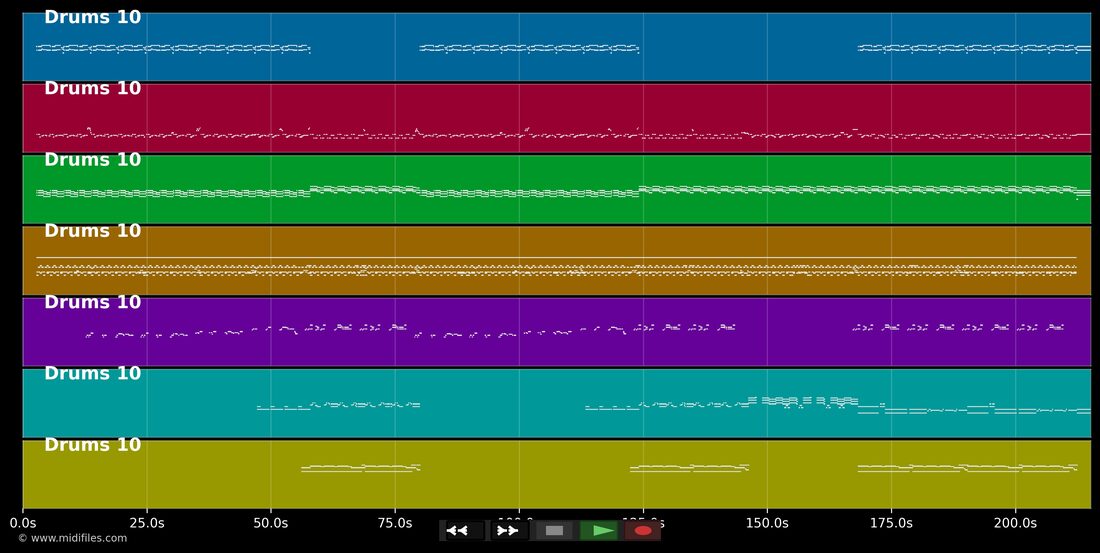Viewport: 1100px width, 553px height.
Task: Select the teal Drums 10 track
Action: (557, 403)
